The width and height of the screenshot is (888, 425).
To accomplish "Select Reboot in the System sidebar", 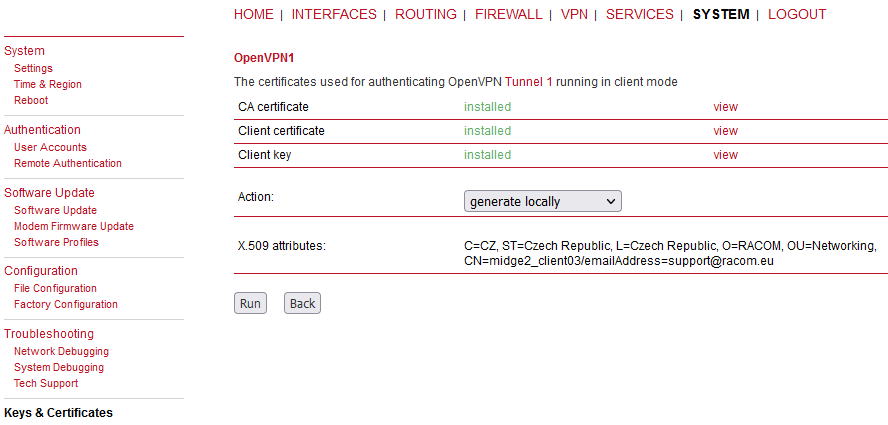I will (x=31, y=100).
